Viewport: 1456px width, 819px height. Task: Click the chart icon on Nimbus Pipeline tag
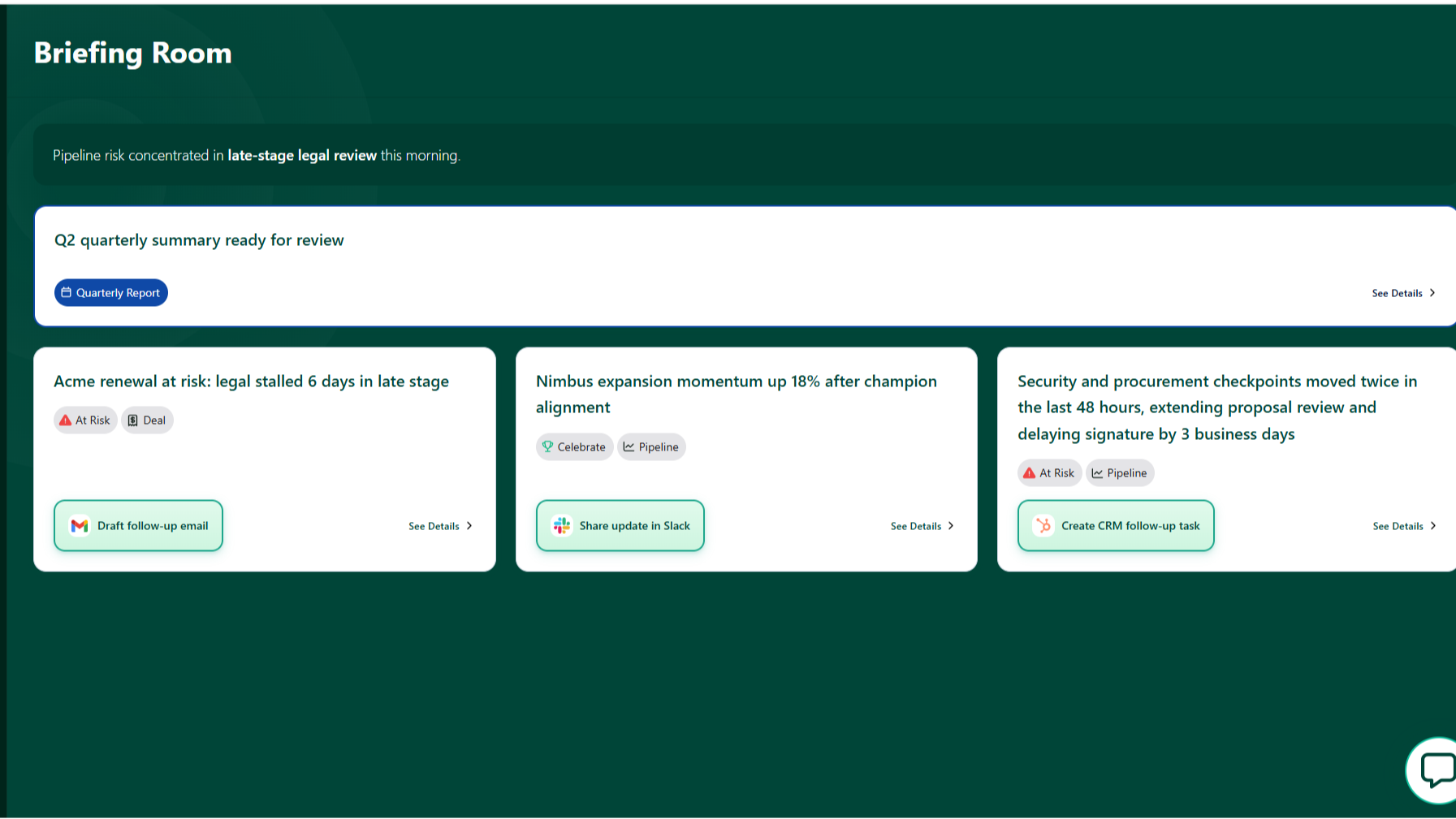point(629,446)
